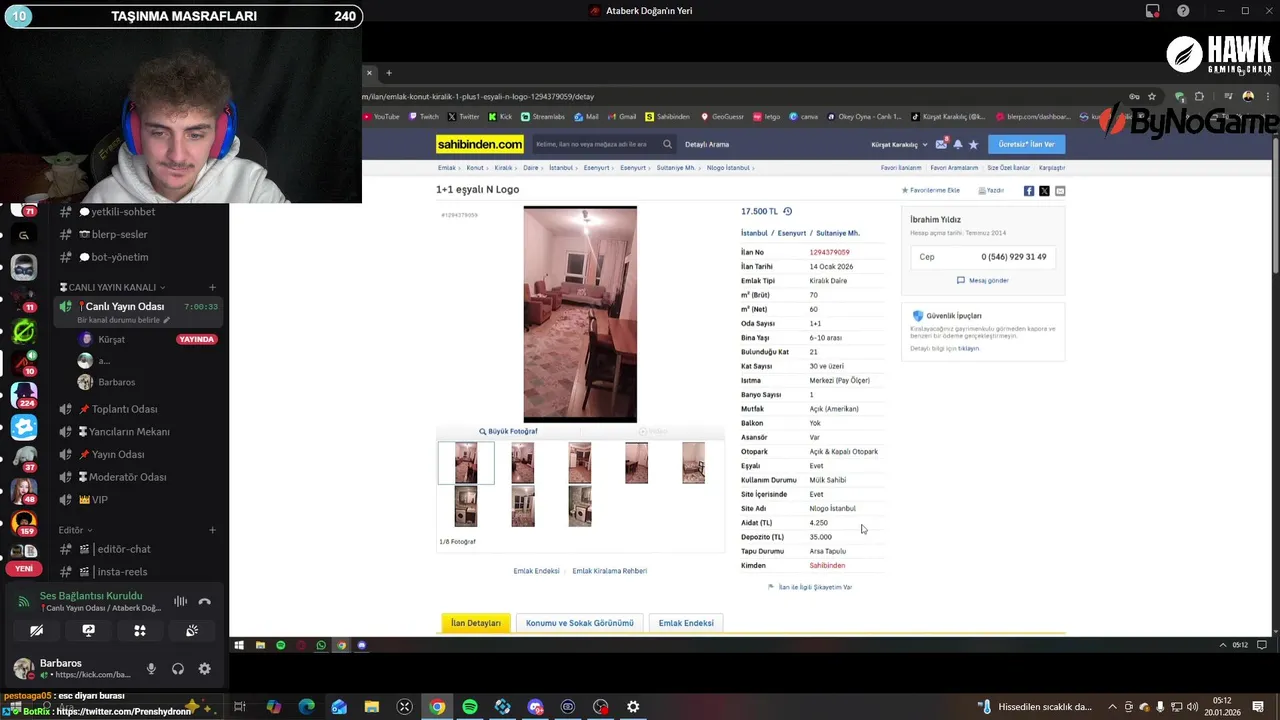Screen dimensions: 1280x720
Task: Show hidden system tray icons
Action: pos(1113,707)
